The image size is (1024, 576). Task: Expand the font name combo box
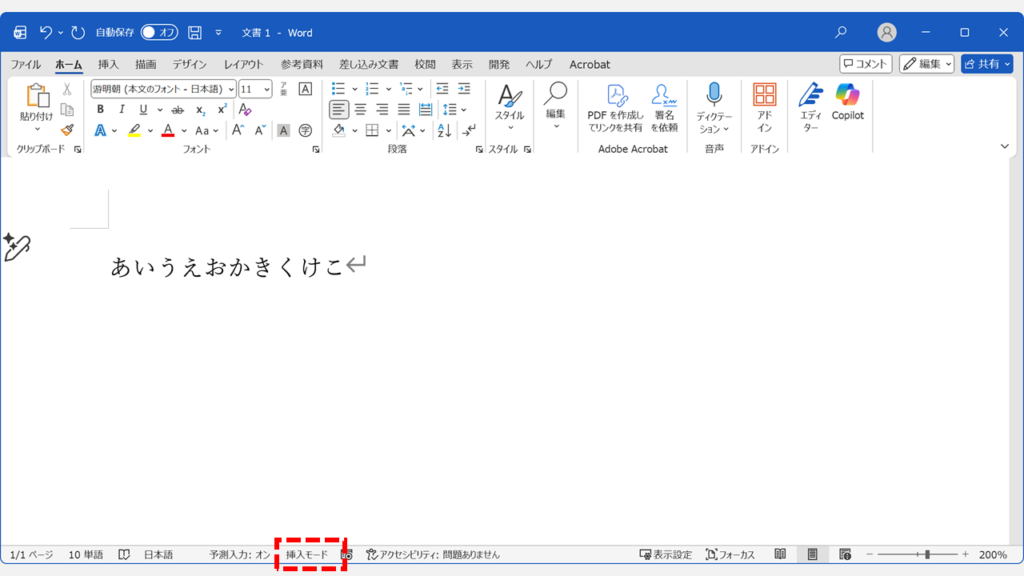[x=232, y=89]
